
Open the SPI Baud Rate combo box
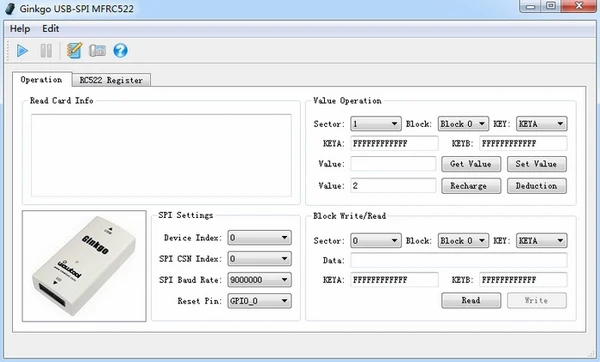tap(259, 280)
